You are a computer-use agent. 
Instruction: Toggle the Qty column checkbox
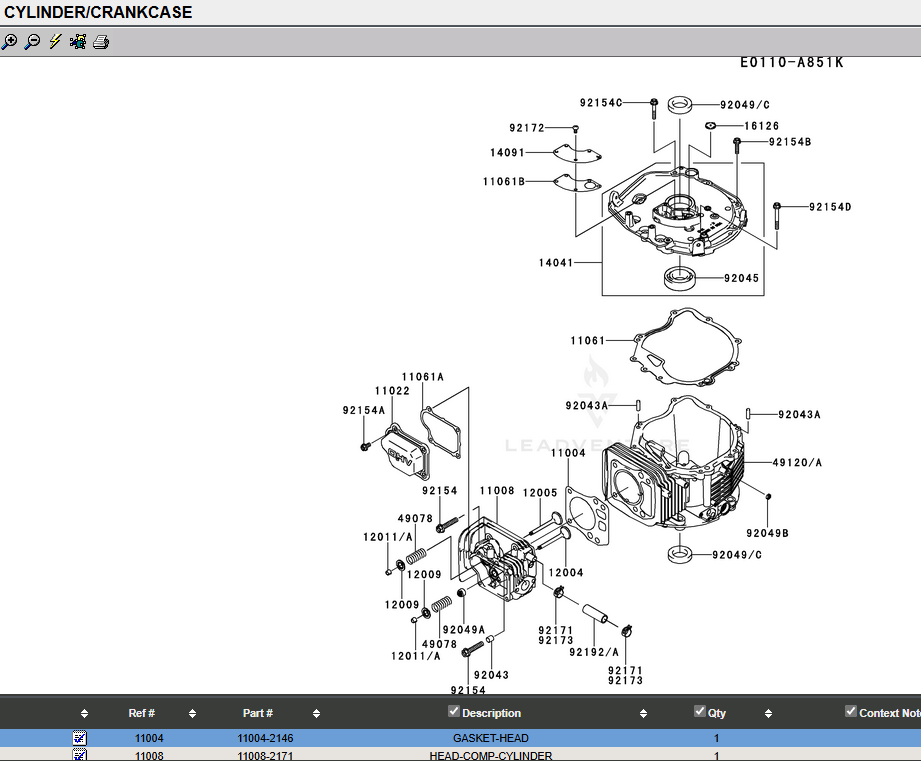coord(700,712)
